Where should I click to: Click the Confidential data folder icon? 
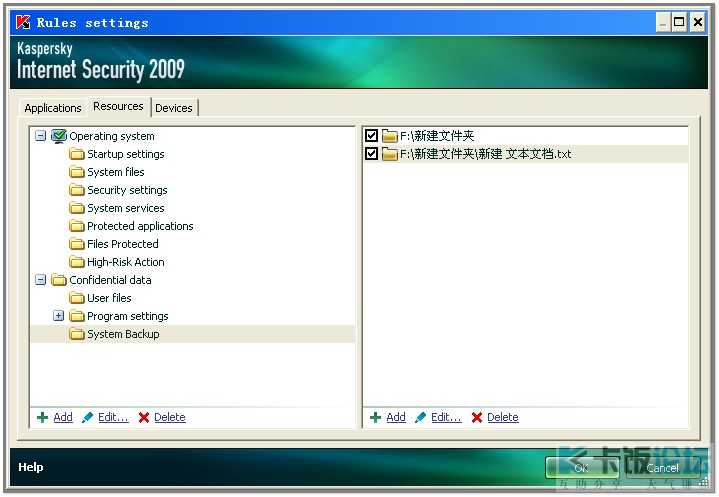coord(59,280)
